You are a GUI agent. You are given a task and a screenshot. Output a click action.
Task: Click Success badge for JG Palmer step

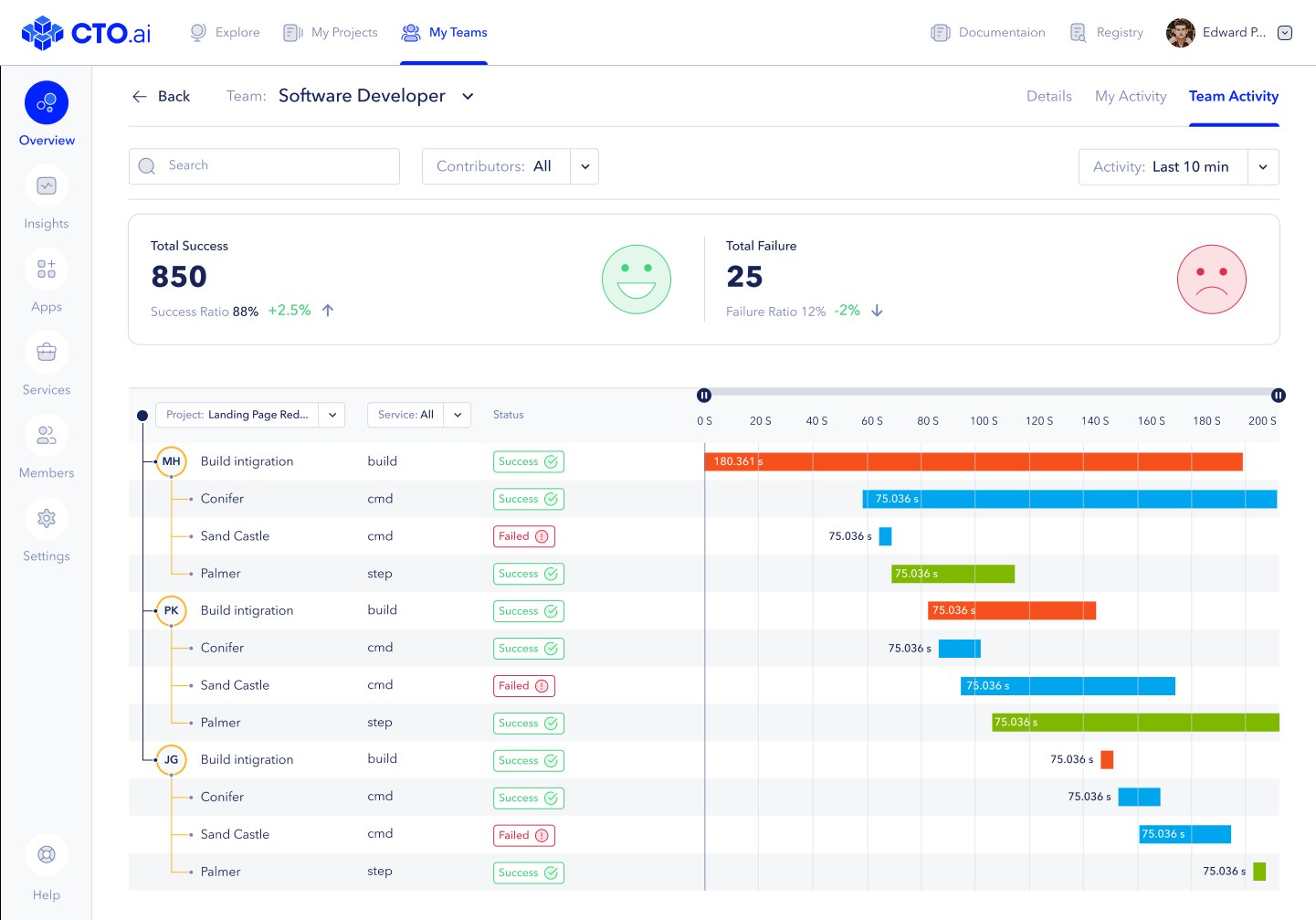(529, 872)
